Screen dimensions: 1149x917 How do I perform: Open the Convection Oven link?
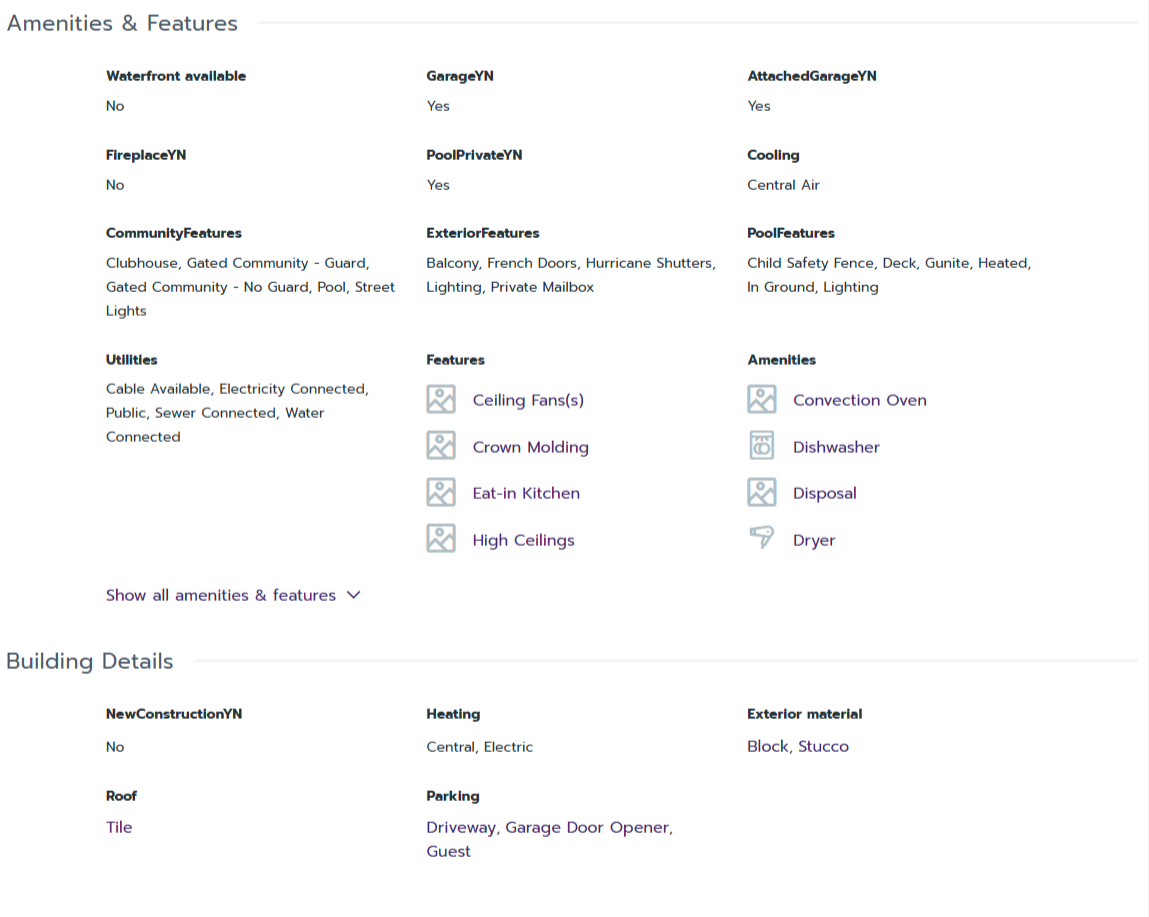click(859, 400)
